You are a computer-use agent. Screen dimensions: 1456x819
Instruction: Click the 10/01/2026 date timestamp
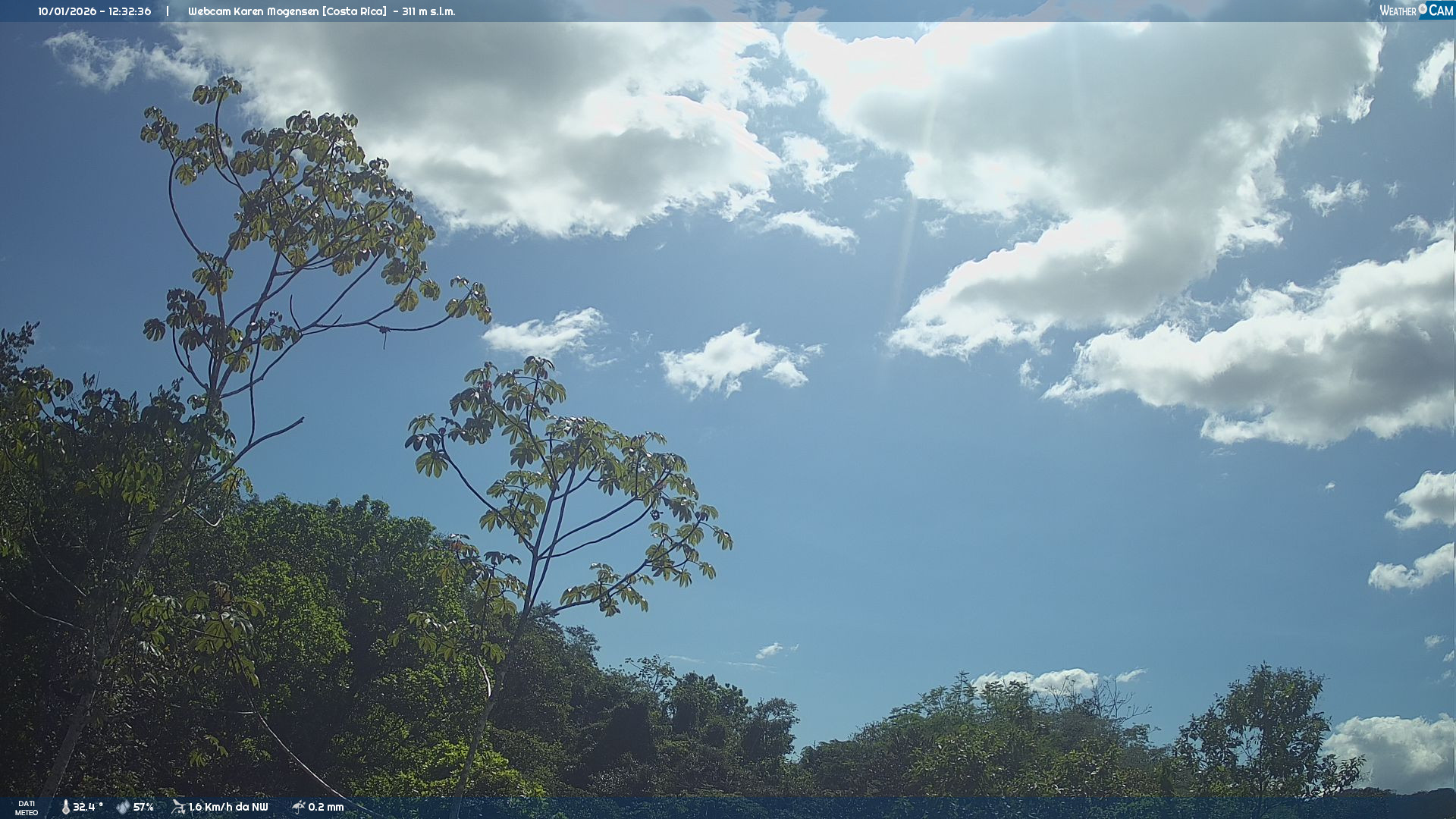click(x=67, y=11)
